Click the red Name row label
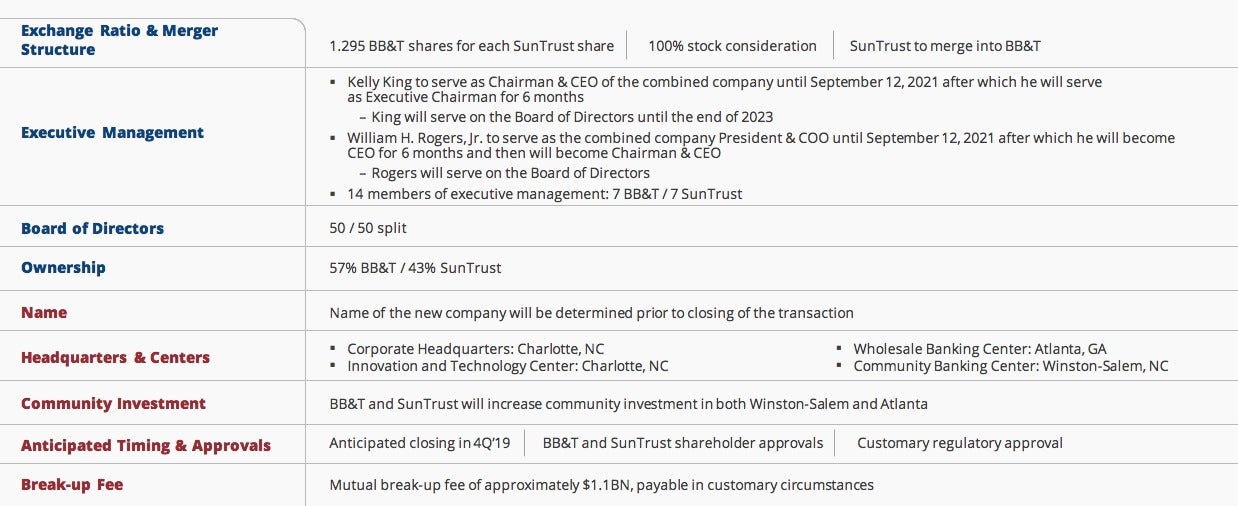Screen dimensions: 1238x506 click(x=44, y=312)
